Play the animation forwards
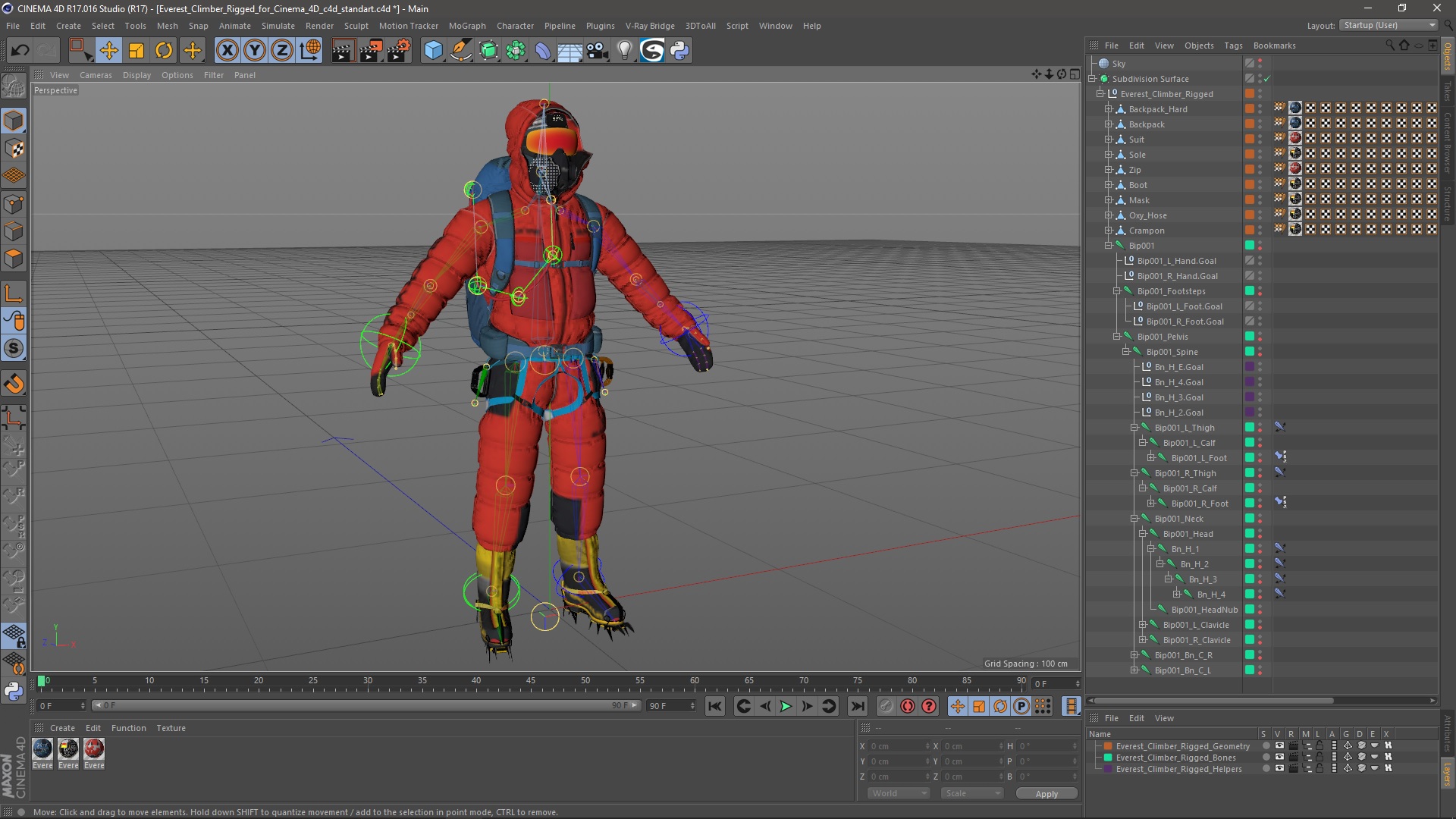Viewport: 1456px width, 819px height. tap(786, 706)
